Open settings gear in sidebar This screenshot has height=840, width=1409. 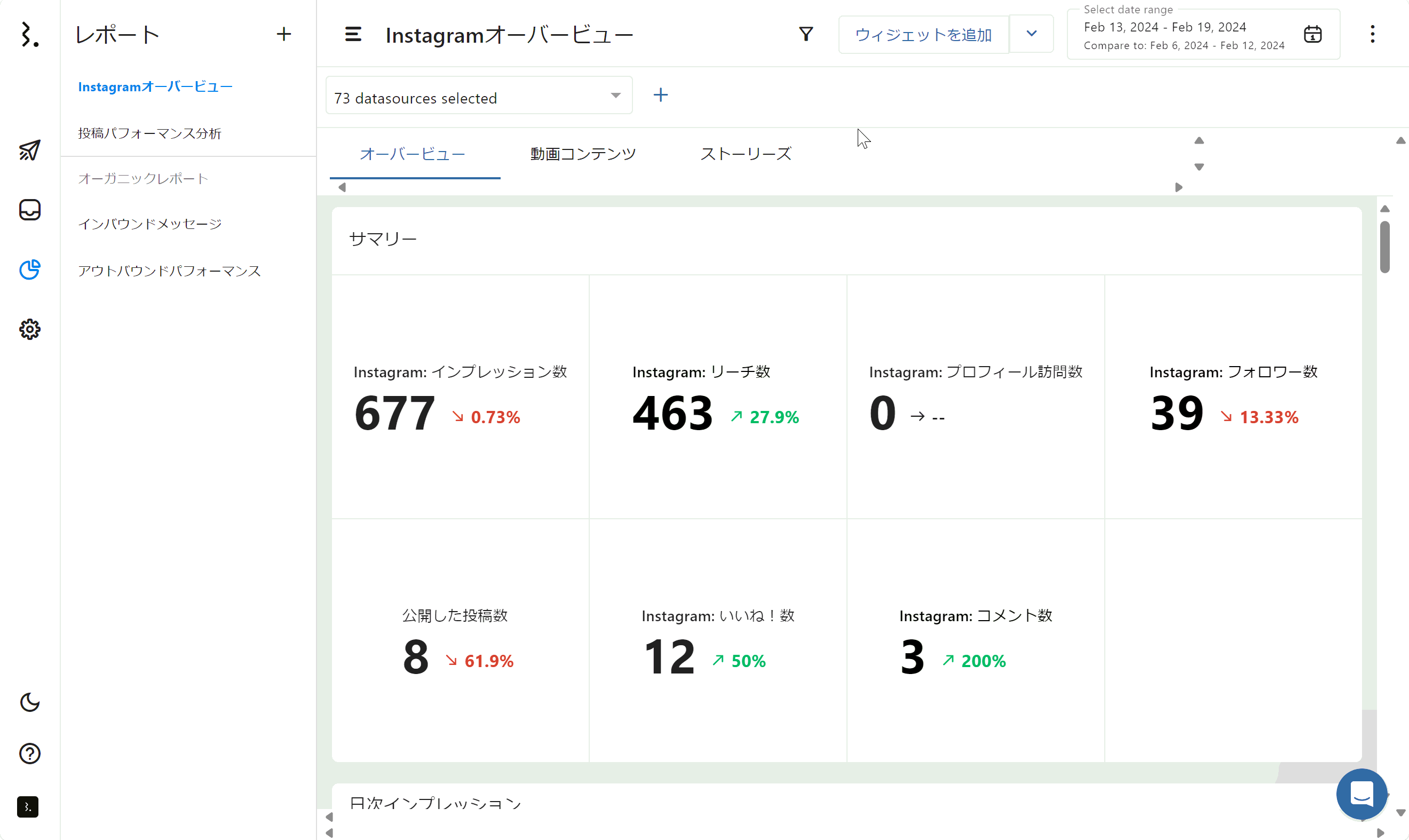point(29,329)
